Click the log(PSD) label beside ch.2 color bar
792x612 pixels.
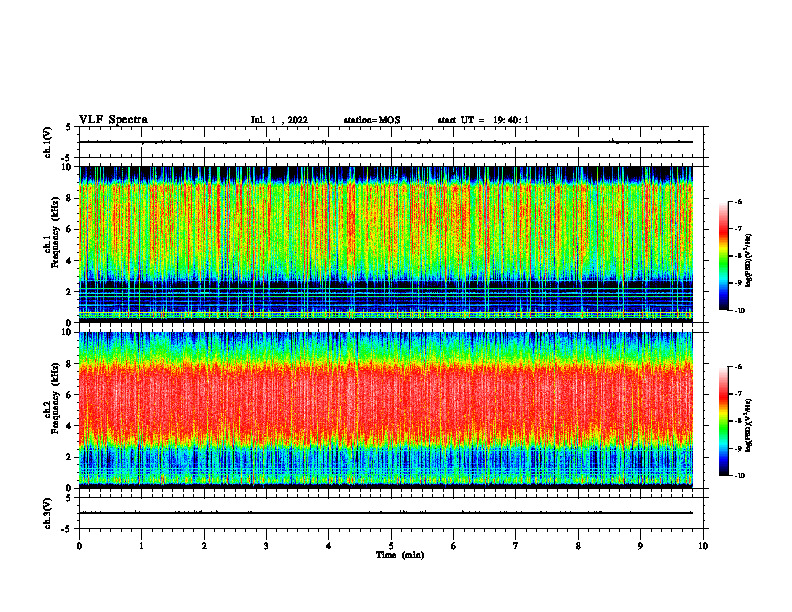pos(749,426)
